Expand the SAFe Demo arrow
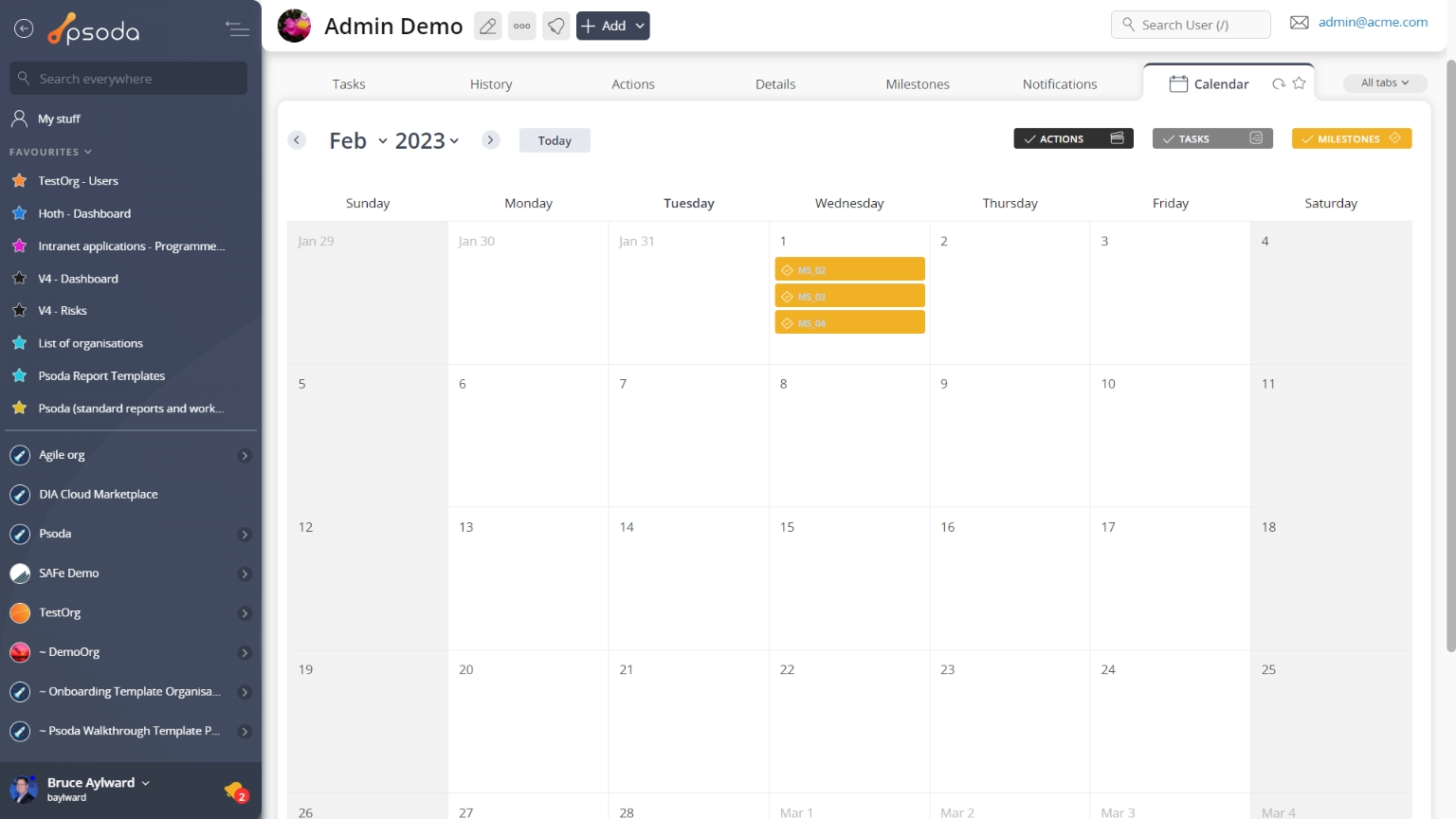 click(245, 574)
